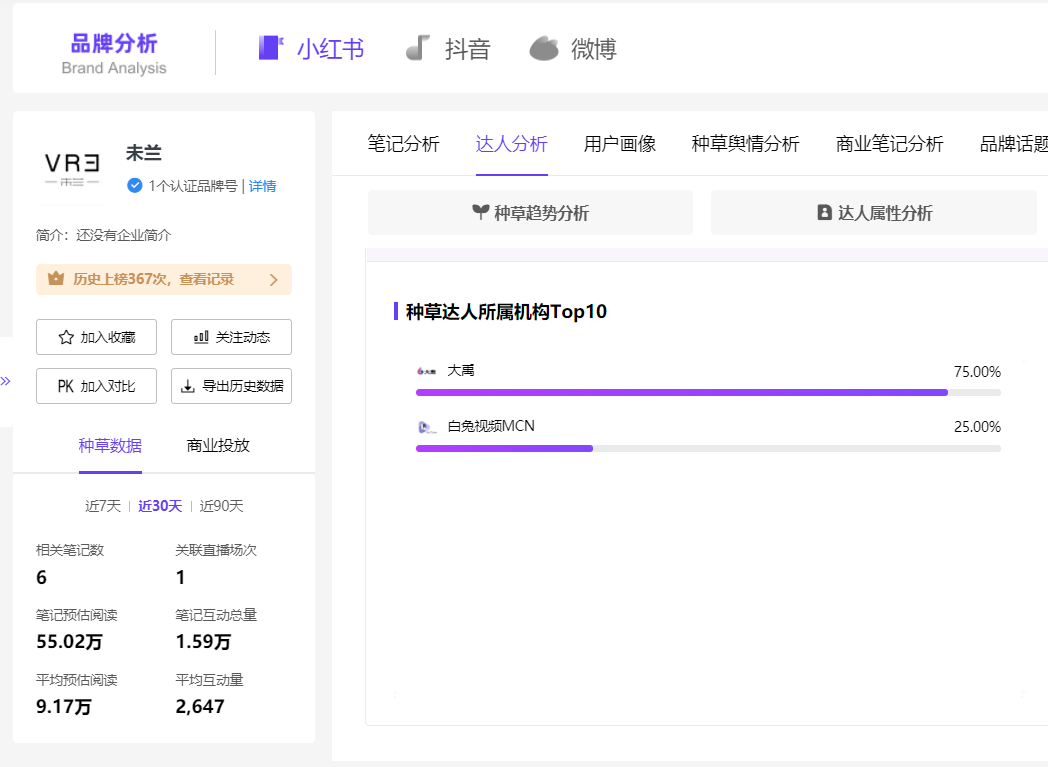The image size is (1048, 767).
Task: Click the 小红书 platform icon
Action: [x=271, y=48]
